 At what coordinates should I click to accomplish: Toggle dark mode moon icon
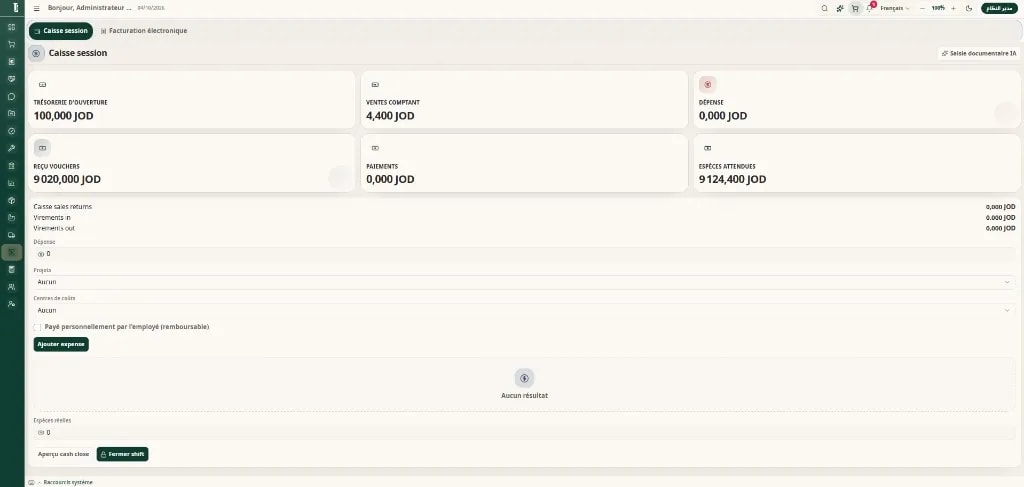[x=968, y=8]
